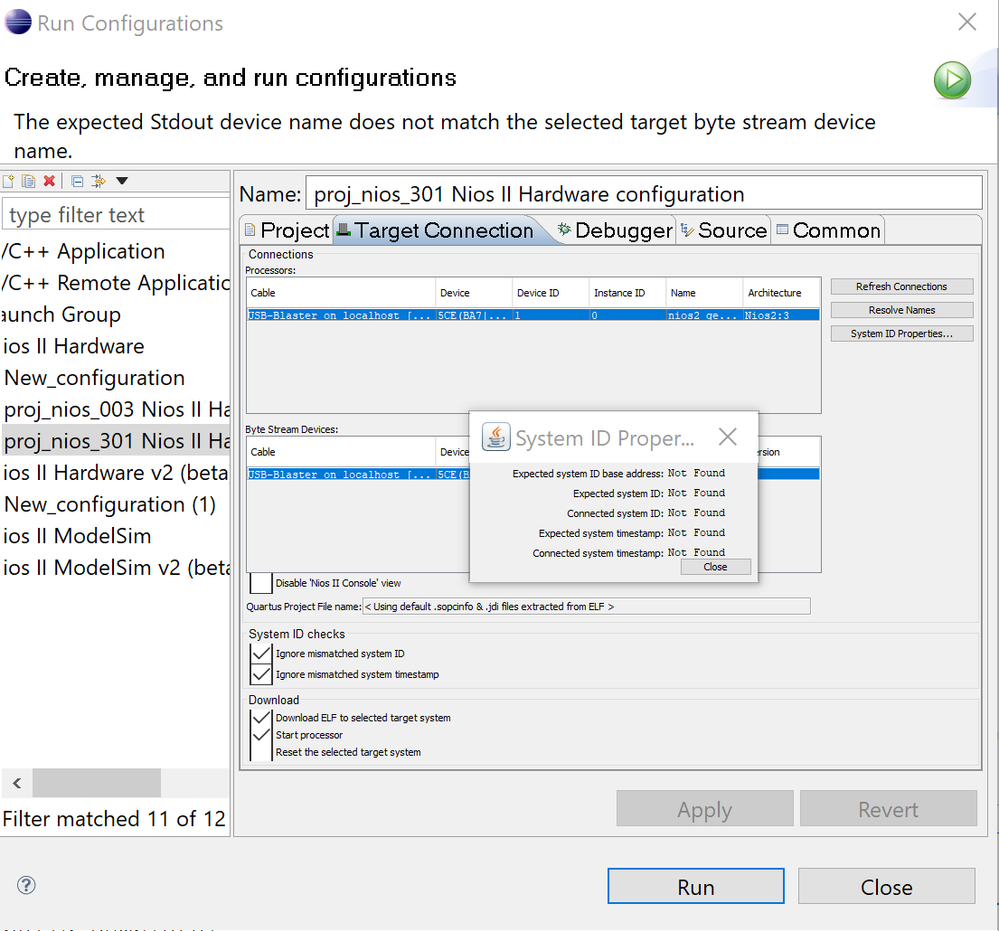Select proj_nios_003 Nios II configuration

[117, 409]
